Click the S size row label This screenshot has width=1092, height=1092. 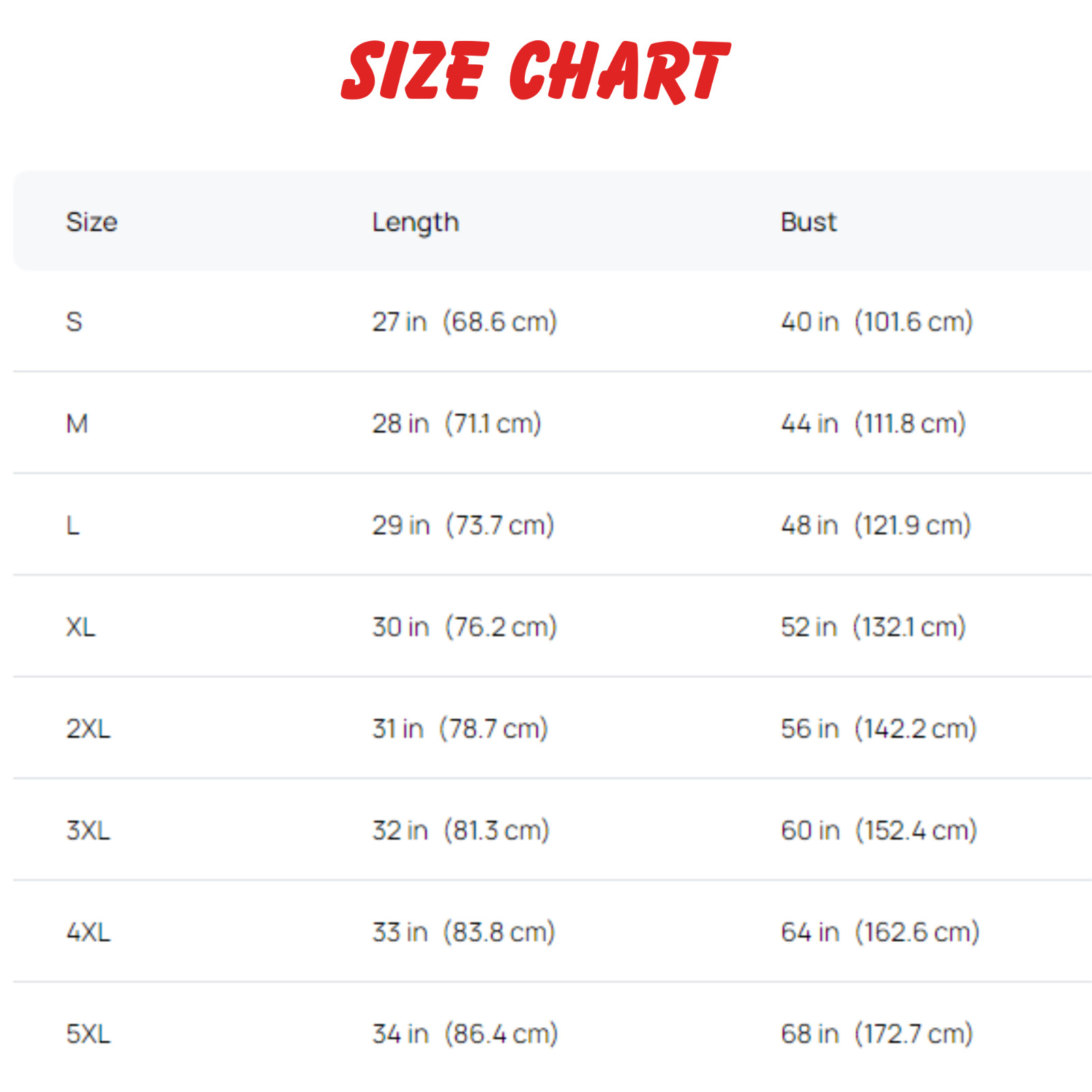[74, 321]
